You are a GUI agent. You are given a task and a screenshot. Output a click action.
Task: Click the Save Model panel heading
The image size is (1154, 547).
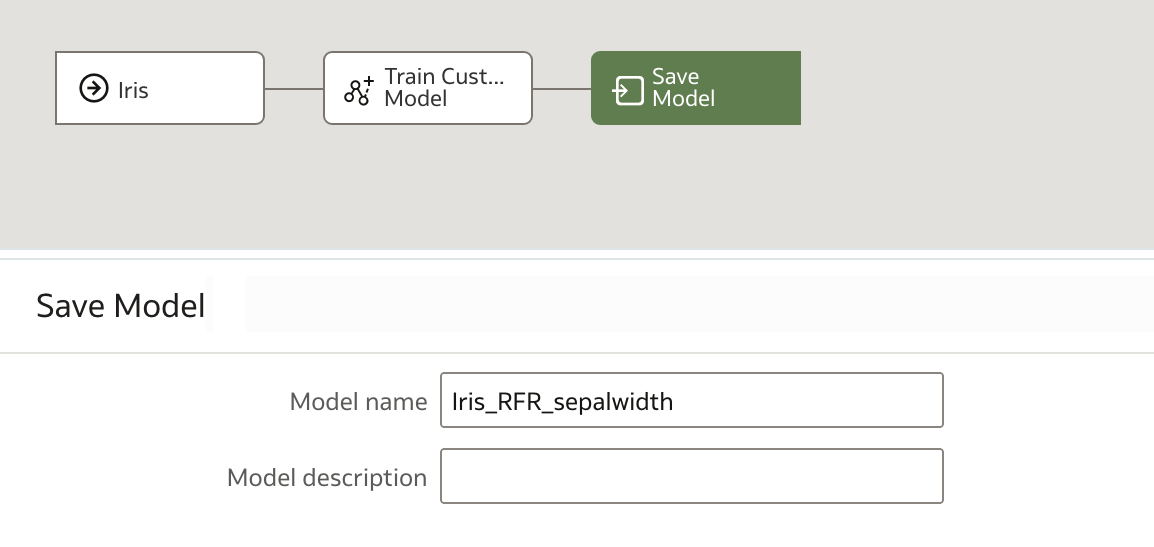pyautogui.click(x=121, y=306)
